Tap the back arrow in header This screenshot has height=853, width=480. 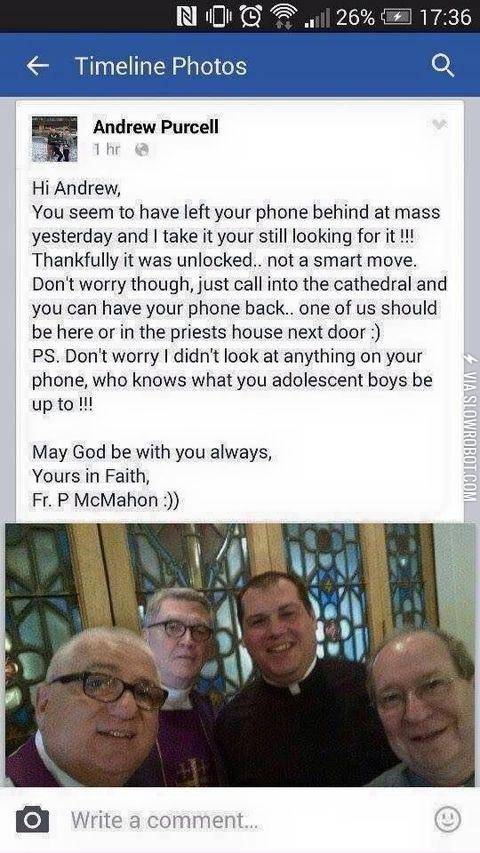[38, 66]
